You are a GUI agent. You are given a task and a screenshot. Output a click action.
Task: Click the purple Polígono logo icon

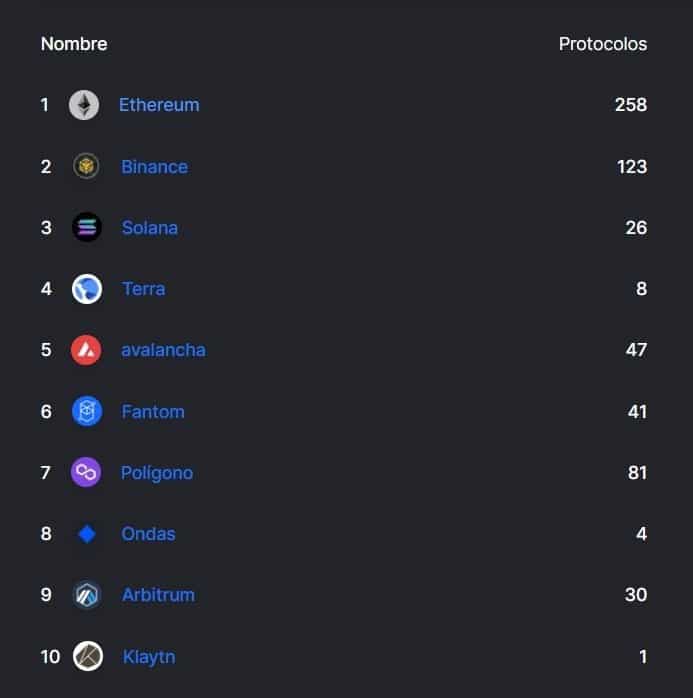[86, 472]
